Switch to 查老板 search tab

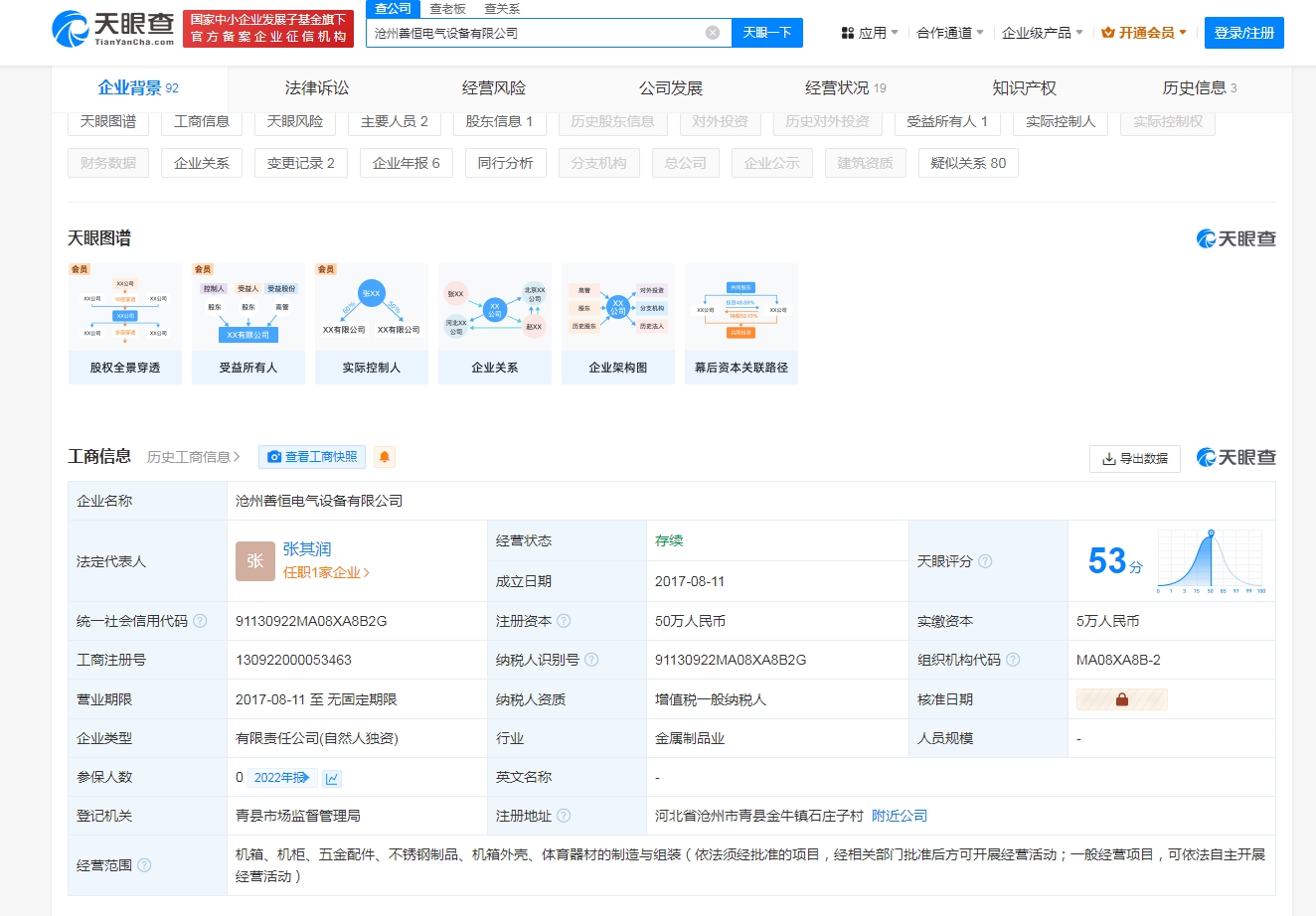pyautogui.click(x=447, y=9)
